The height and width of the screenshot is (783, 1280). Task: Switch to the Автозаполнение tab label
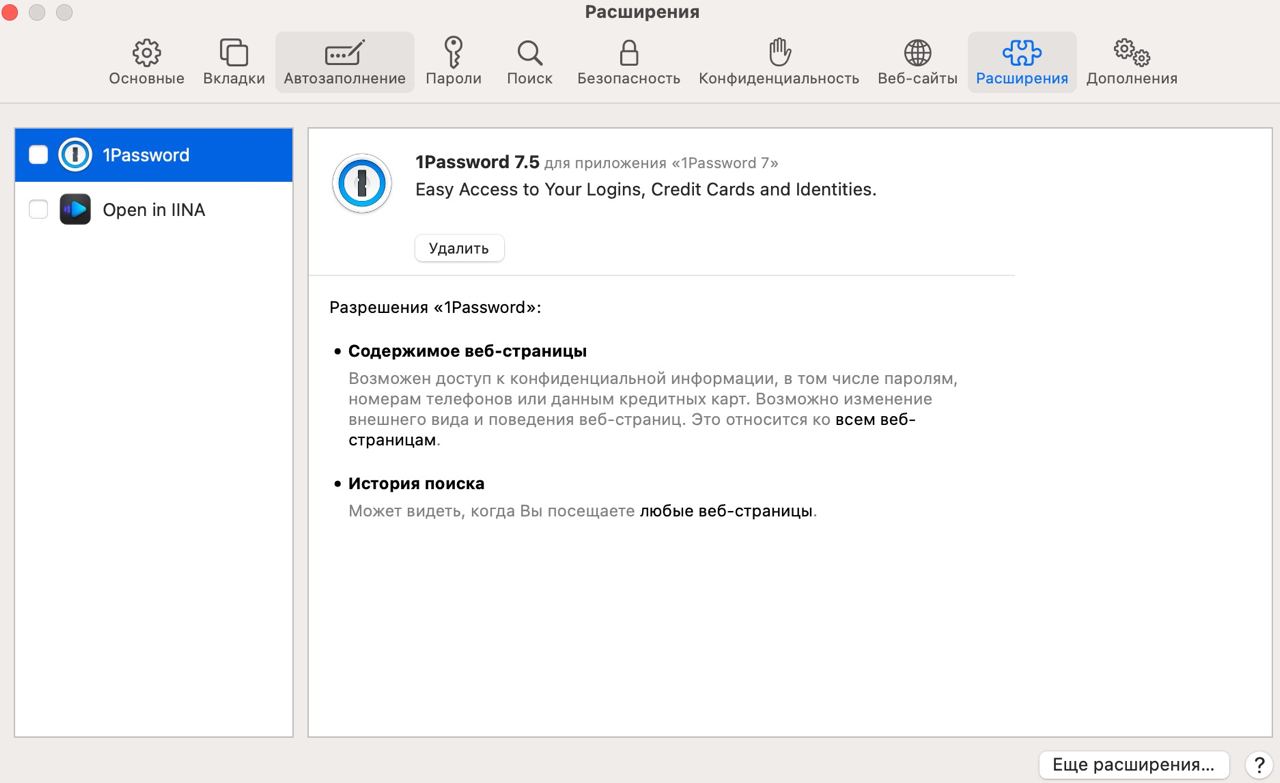pyautogui.click(x=345, y=78)
